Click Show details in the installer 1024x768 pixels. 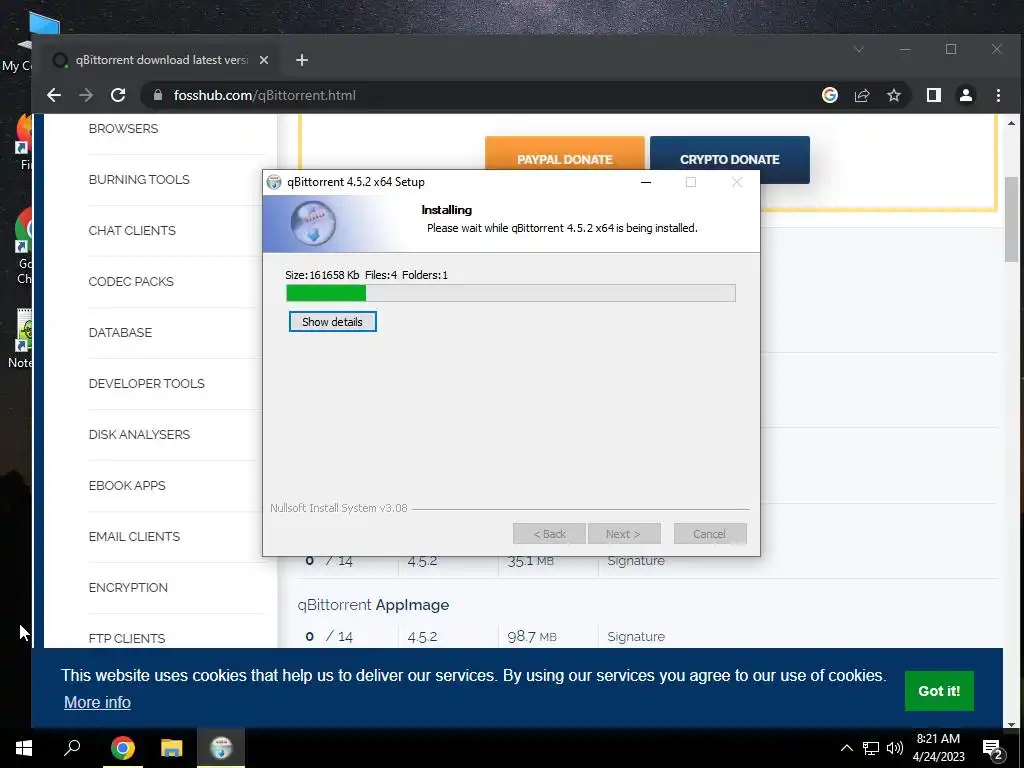tap(332, 322)
